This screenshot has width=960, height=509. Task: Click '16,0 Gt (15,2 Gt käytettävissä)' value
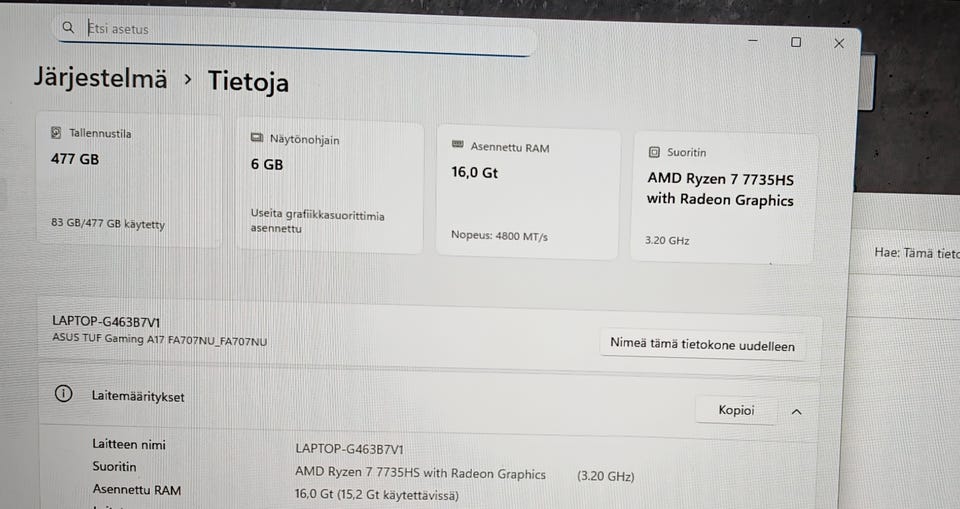coord(377,494)
